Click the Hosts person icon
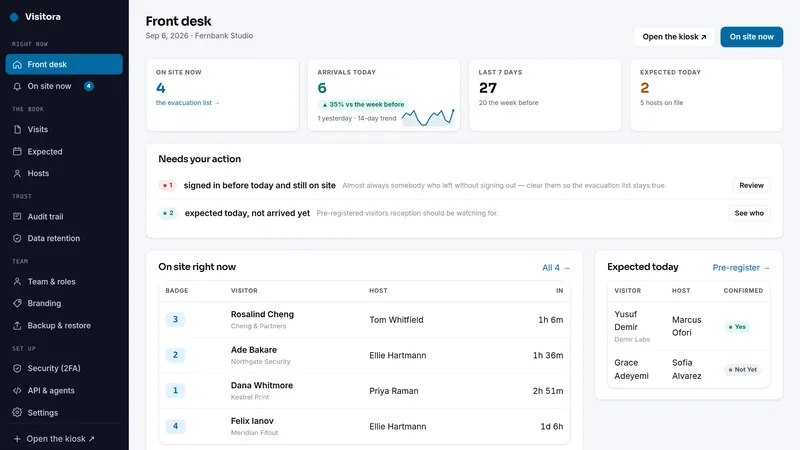 [x=17, y=173]
